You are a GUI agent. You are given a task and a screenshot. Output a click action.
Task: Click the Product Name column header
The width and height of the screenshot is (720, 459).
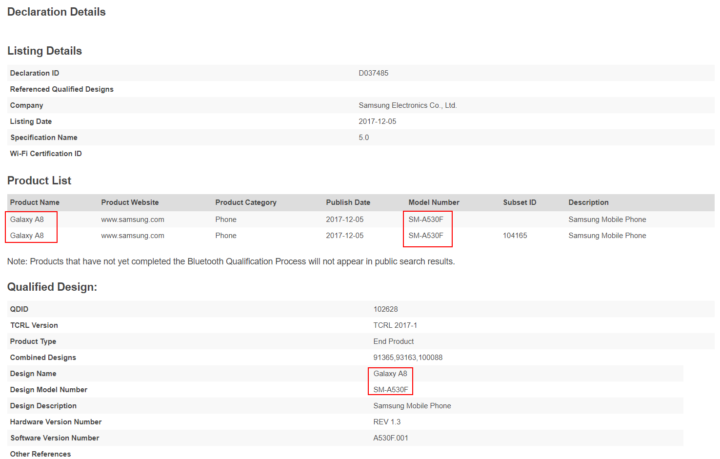[36, 202]
